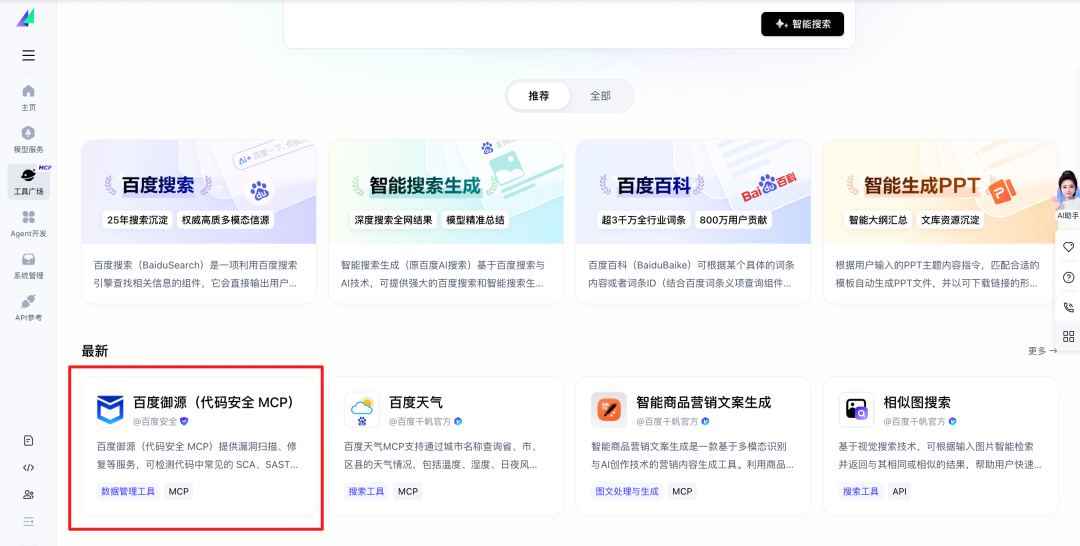Click verified badge next to @百度安全
Viewport: 1080px width, 546px height.
[184, 421]
